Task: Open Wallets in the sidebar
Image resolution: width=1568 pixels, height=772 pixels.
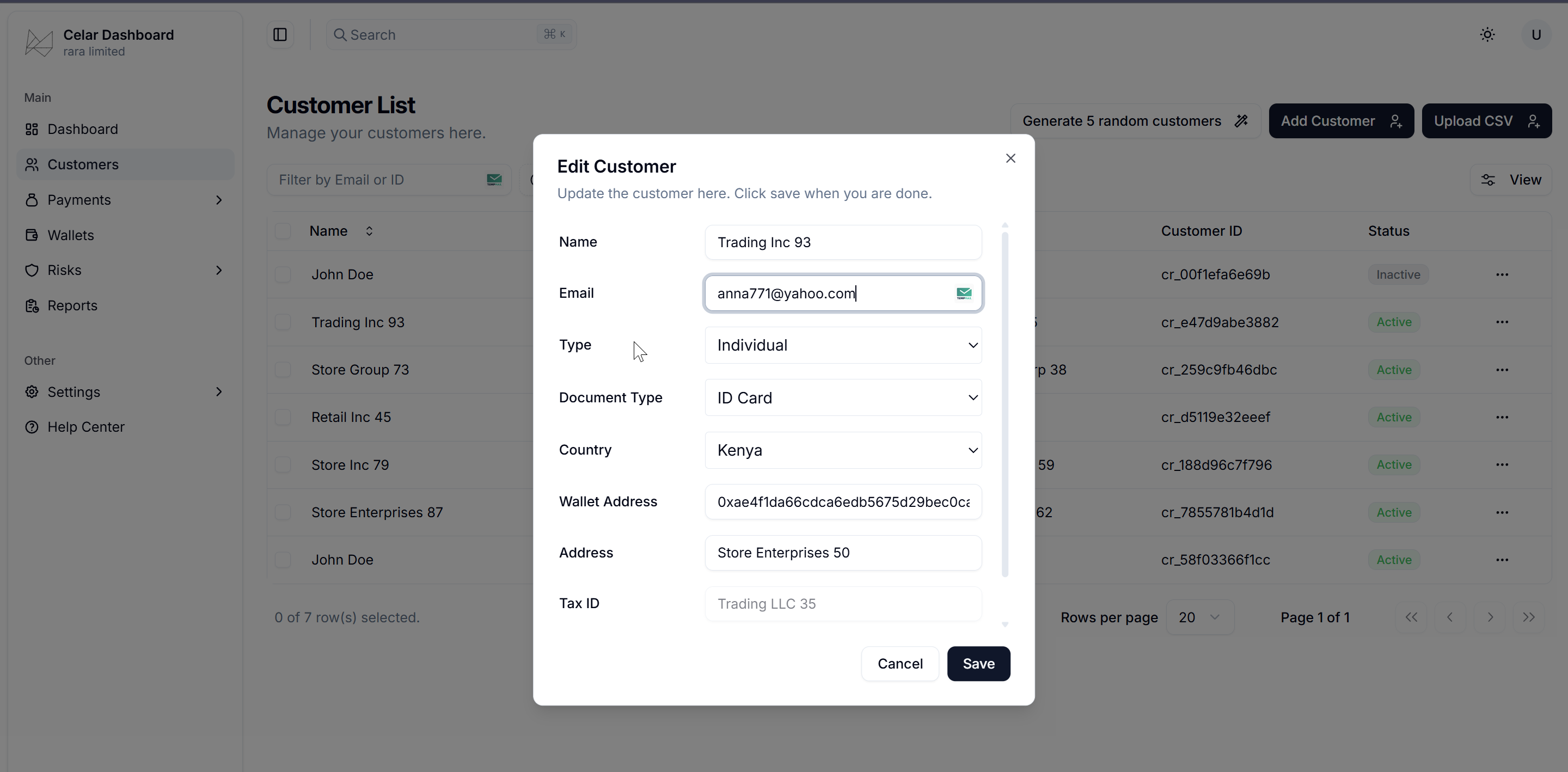Action: (71, 235)
